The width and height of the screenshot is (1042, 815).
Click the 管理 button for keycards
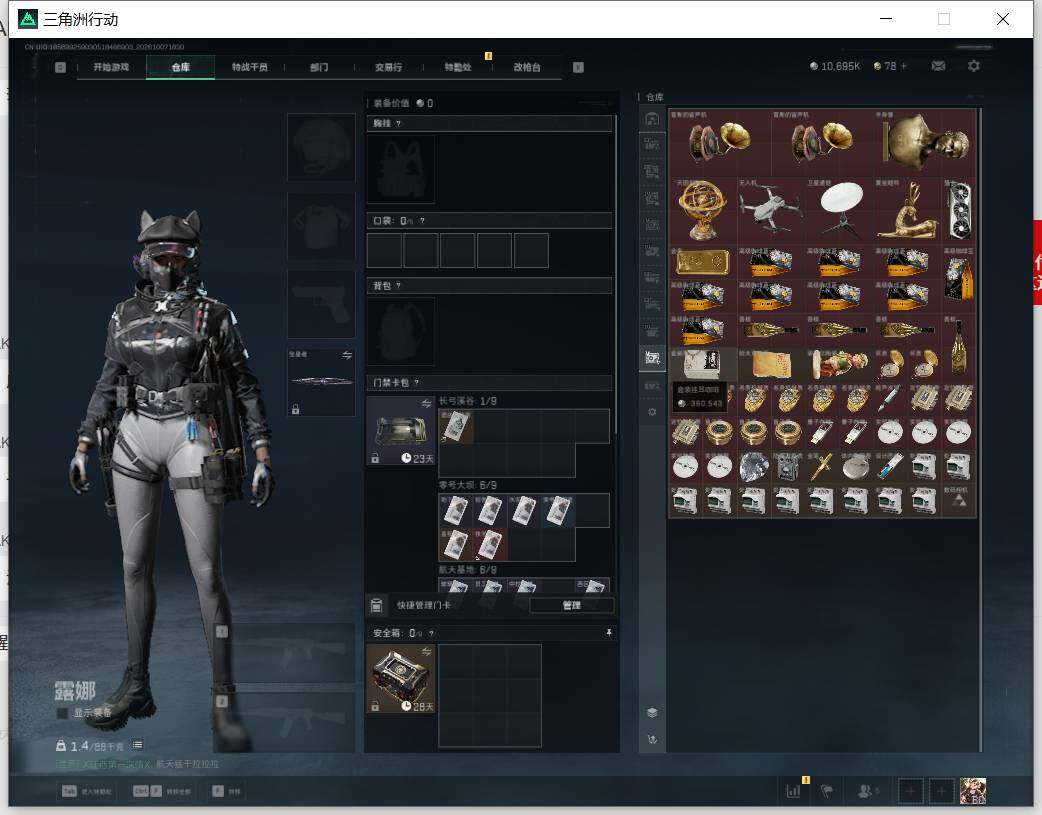[572, 605]
